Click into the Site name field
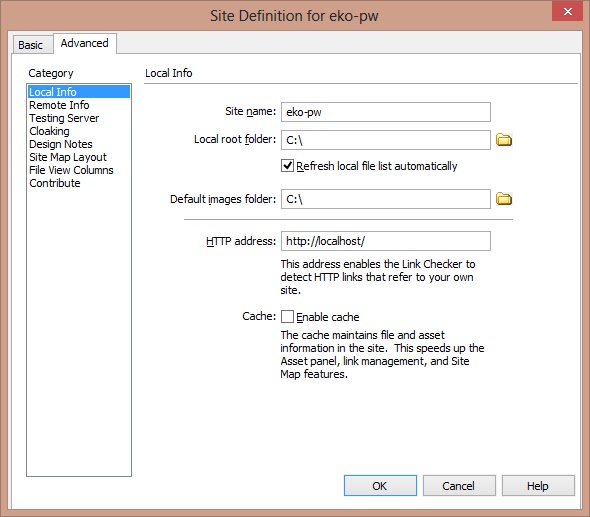590x517 pixels. [386, 112]
